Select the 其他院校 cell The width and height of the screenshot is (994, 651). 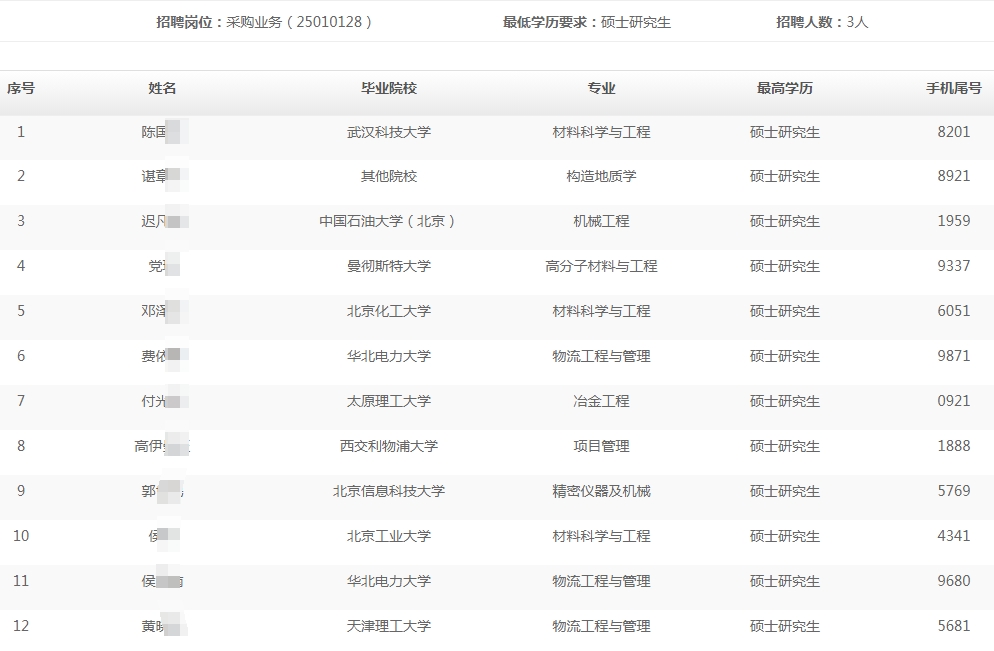point(389,176)
